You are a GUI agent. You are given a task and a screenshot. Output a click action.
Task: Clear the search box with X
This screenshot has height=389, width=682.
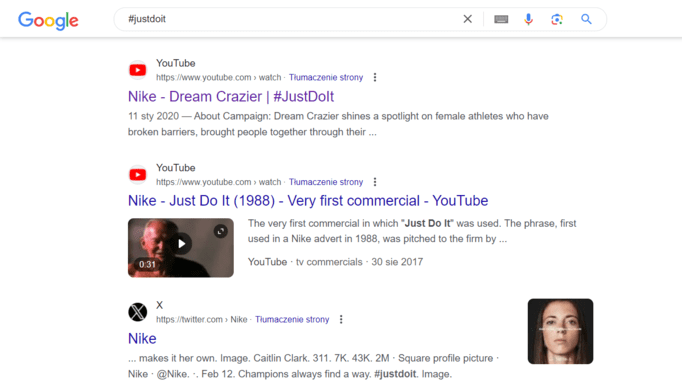(468, 19)
